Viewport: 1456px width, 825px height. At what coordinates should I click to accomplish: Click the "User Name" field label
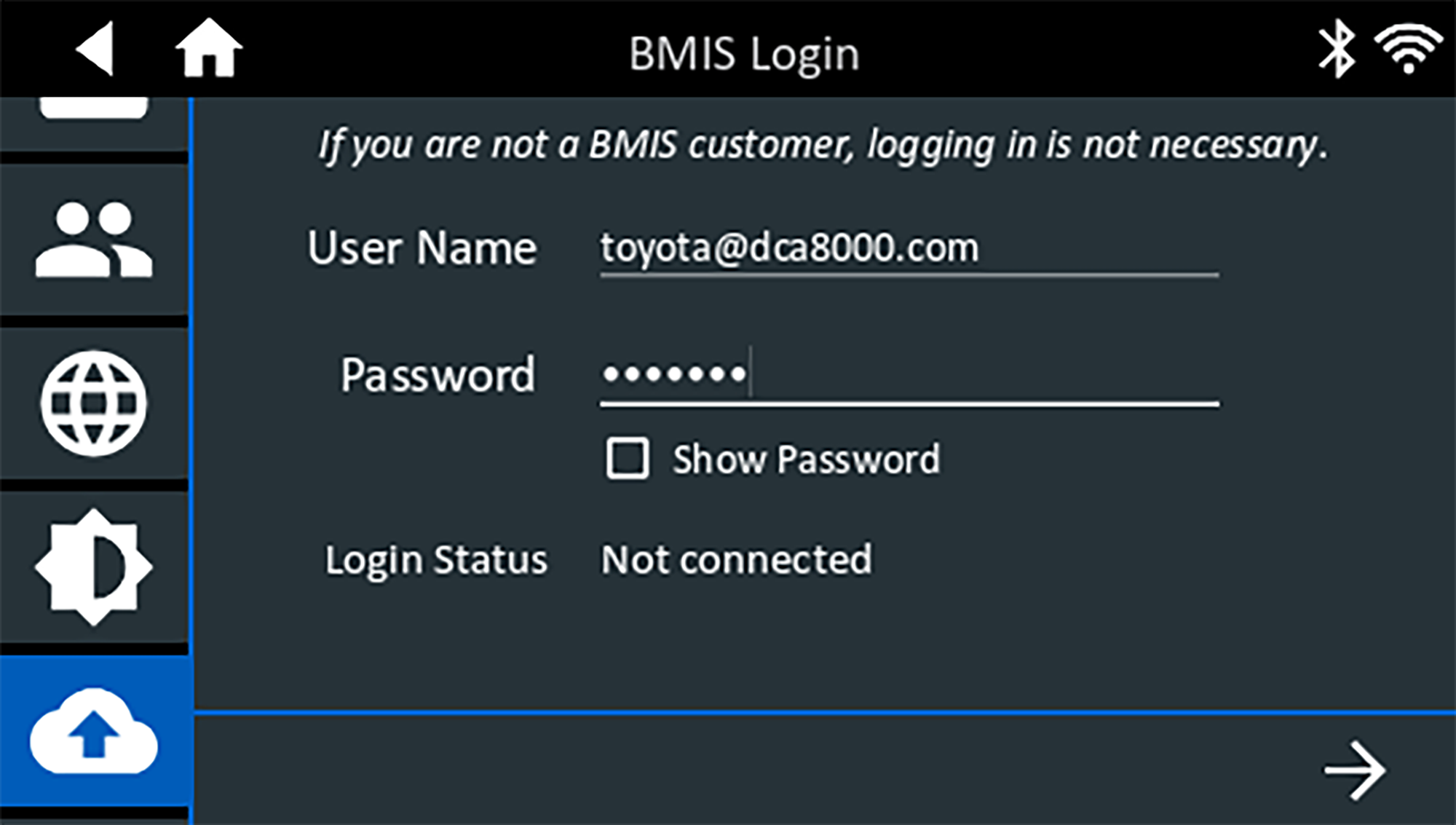pyautogui.click(x=422, y=248)
